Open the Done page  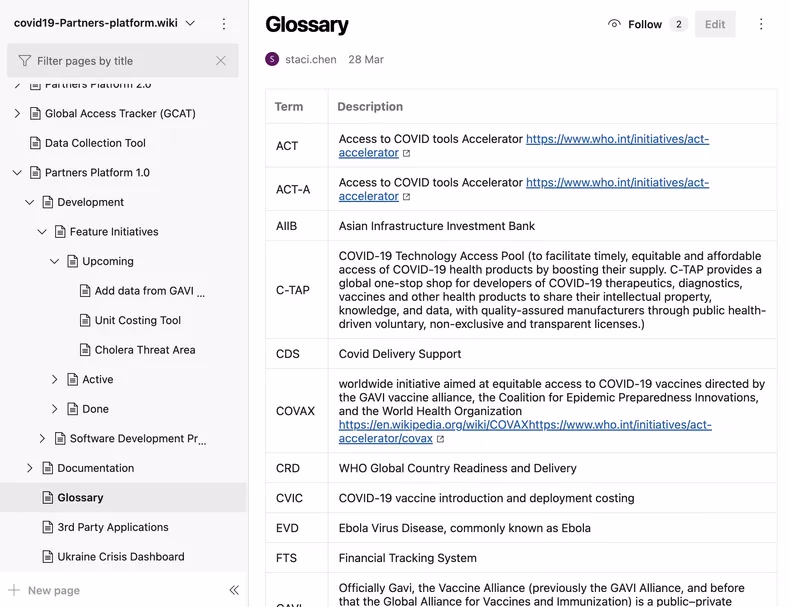(x=95, y=409)
